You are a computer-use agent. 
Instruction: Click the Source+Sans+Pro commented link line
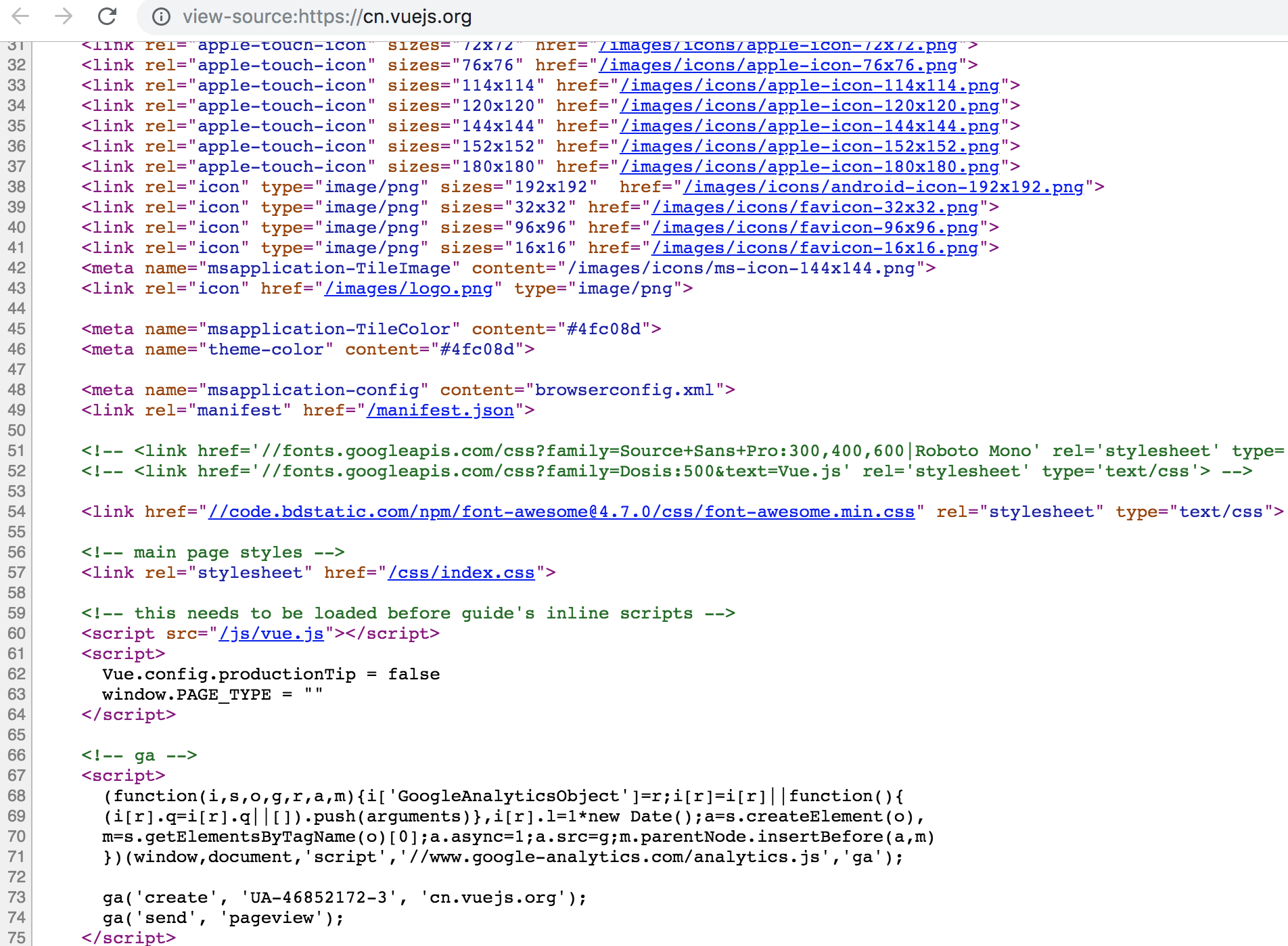683,451
